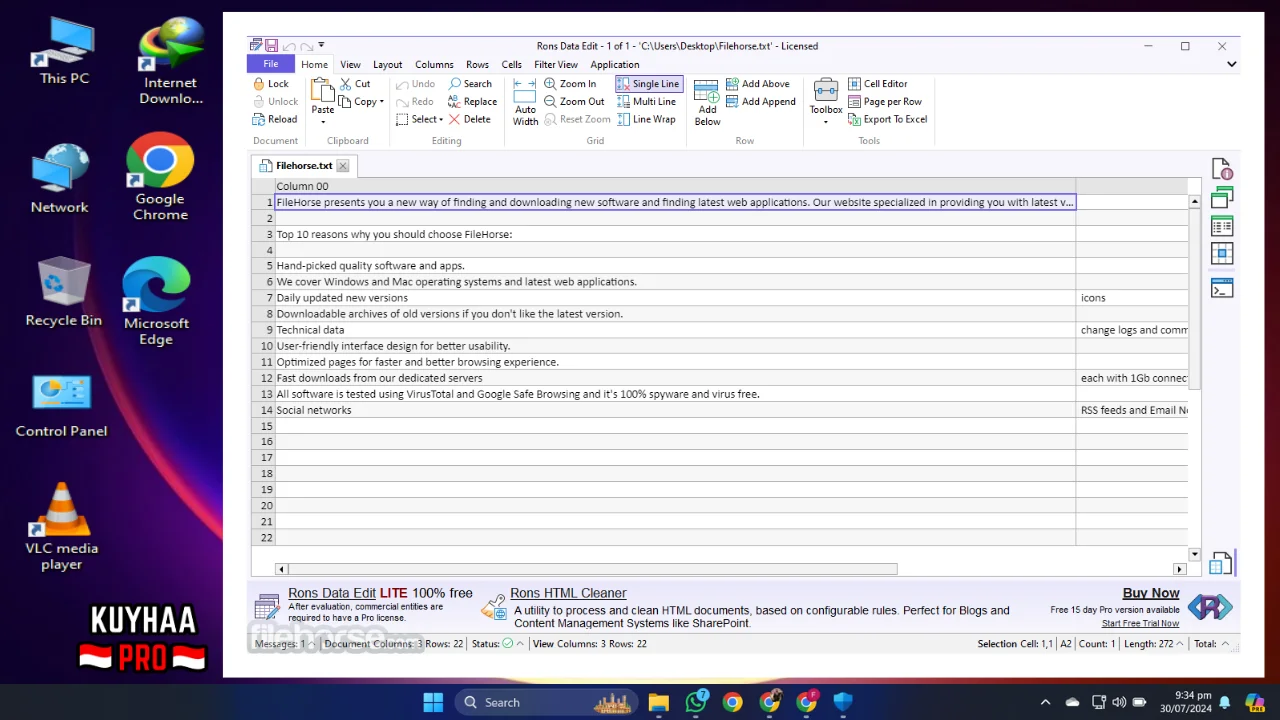Enable Line Wrap in the grid
Screen dimensions: 1280x720
point(646,119)
